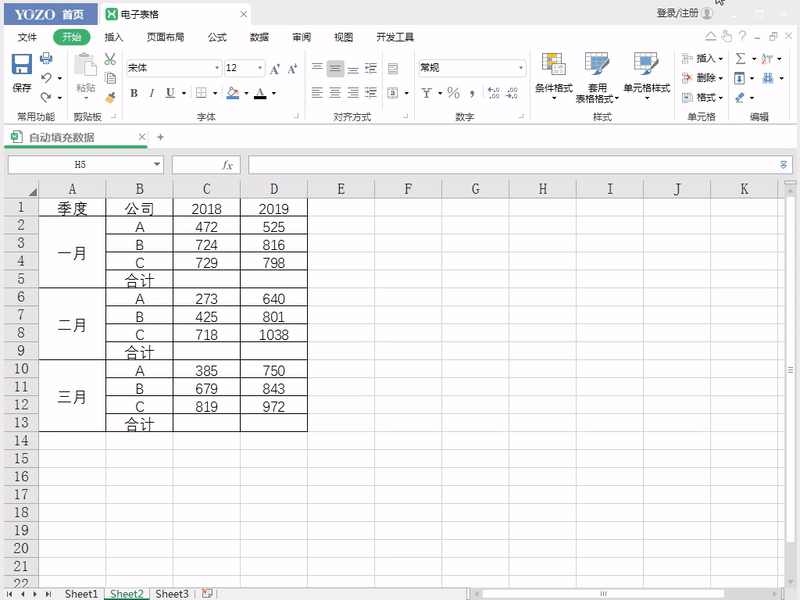Go to the YOZO home (首页) tab
The width and height of the screenshot is (800, 600).
[x=50, y=14]
